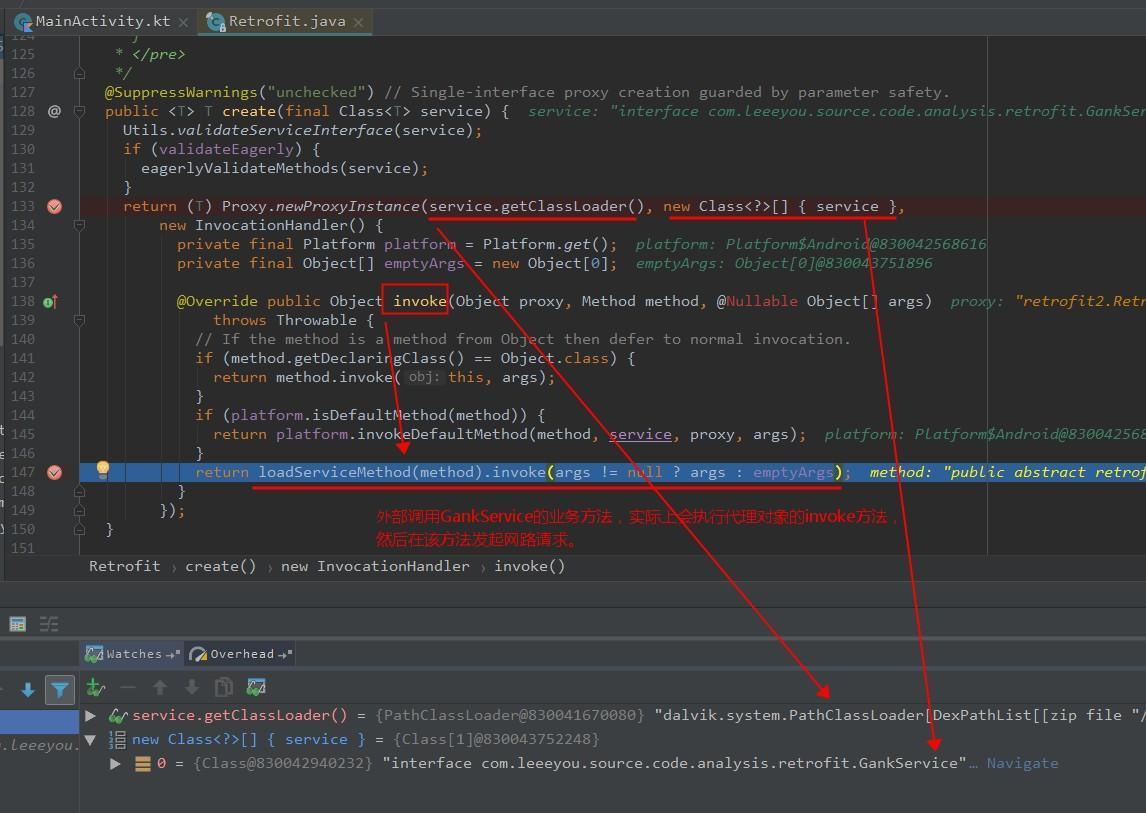Viewport: 1146px width, 813px height.
Task: Collapse the new Class<?>[] watch
Action: [x=91, y=739]
